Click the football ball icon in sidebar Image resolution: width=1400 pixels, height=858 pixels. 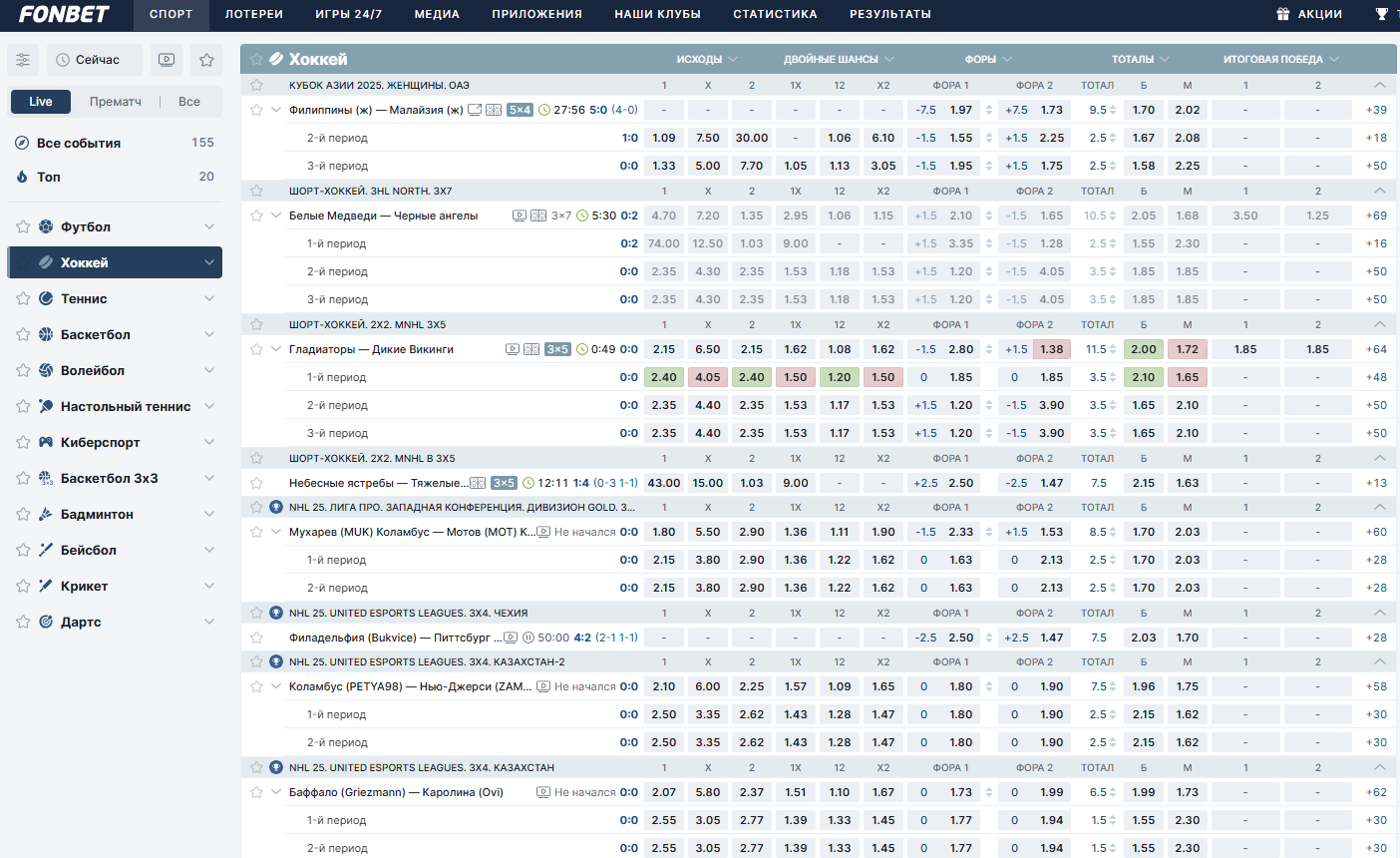46,226
